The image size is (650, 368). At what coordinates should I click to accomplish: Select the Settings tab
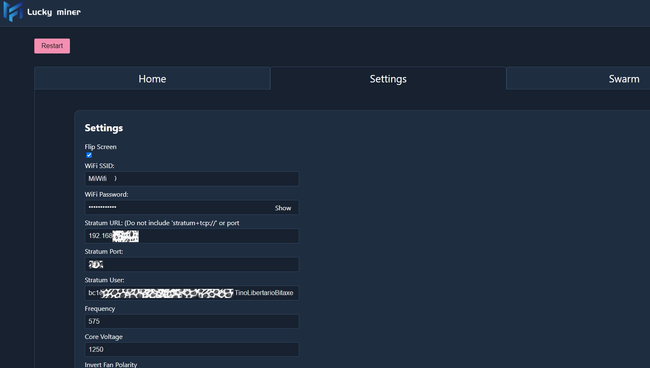pos(388,79)
